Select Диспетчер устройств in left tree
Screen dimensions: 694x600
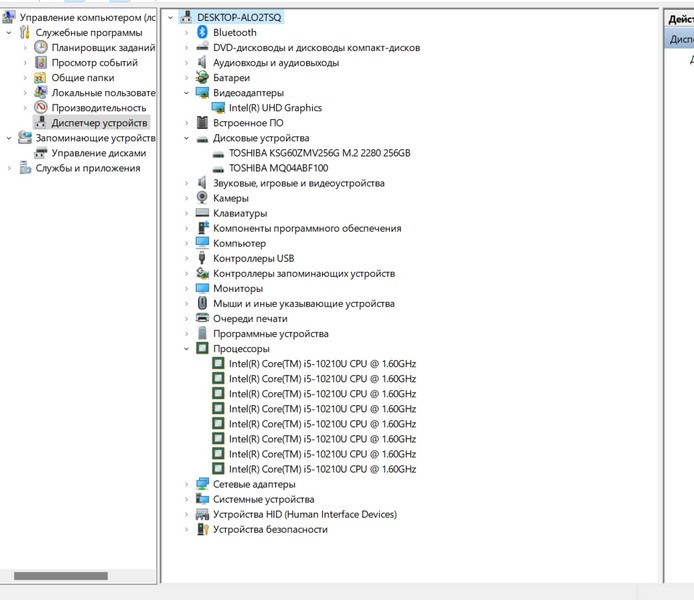click(x=99, y=123)
